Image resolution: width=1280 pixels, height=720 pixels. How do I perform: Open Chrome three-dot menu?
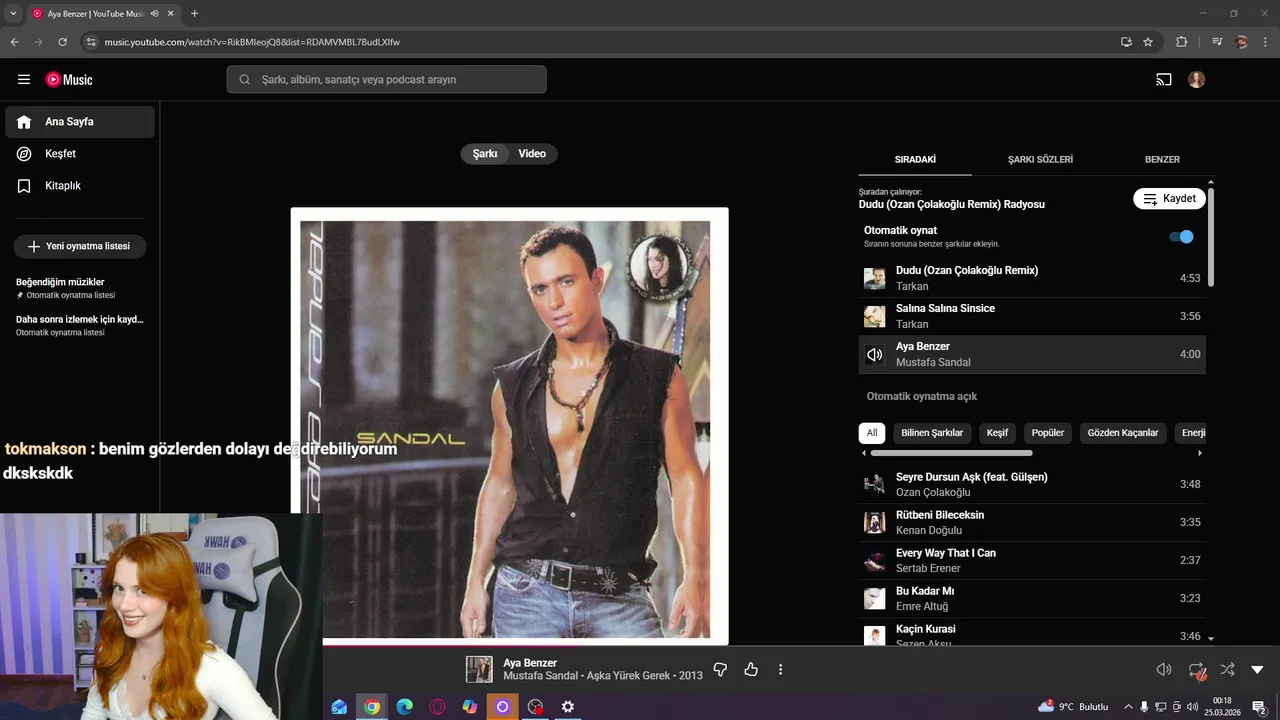[x=1266, y=42]
